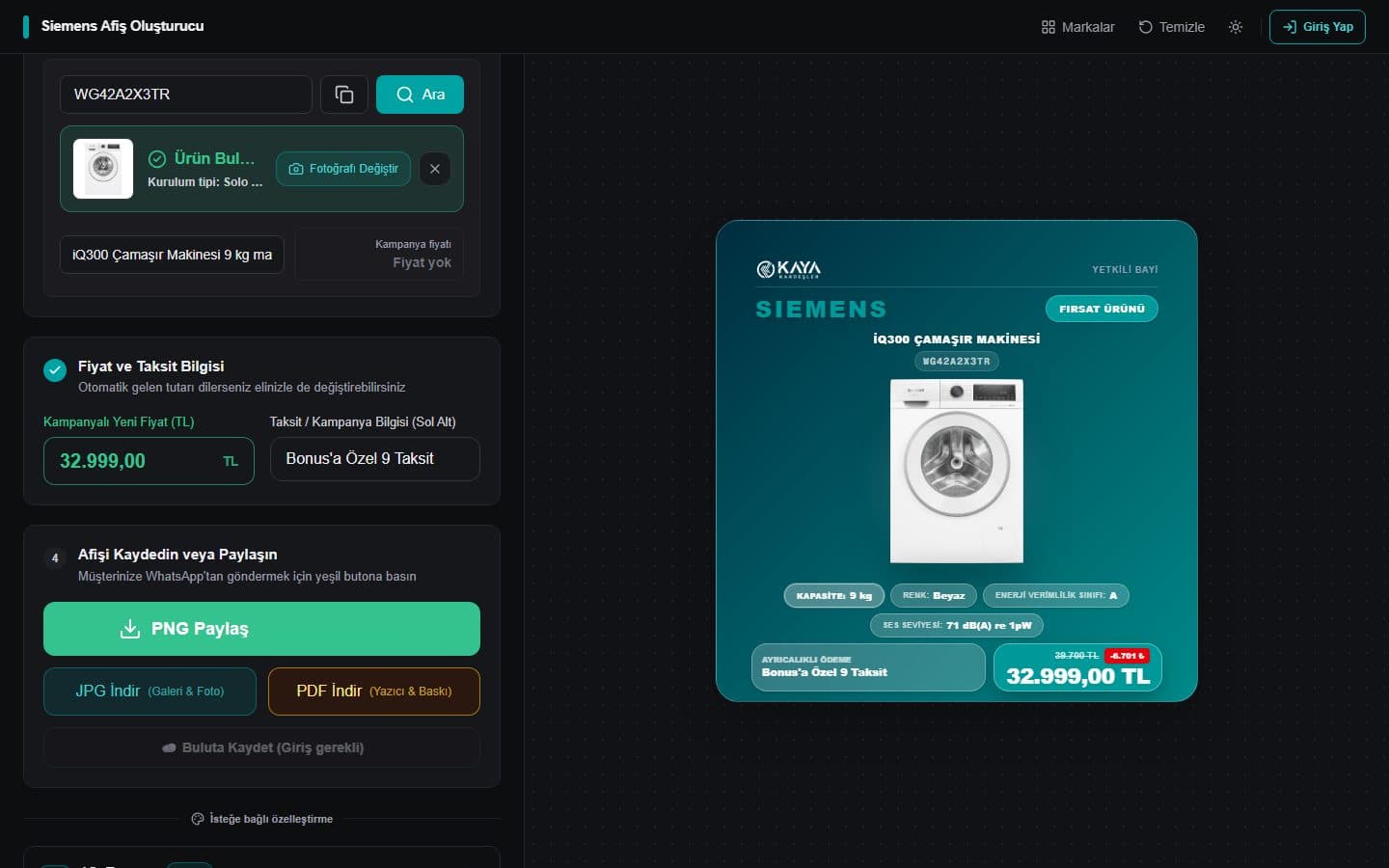The height and width of the screenshot is (868, 1389).
Task: Click the washing machine image on the poster
Action: click(x=957, y=471)
